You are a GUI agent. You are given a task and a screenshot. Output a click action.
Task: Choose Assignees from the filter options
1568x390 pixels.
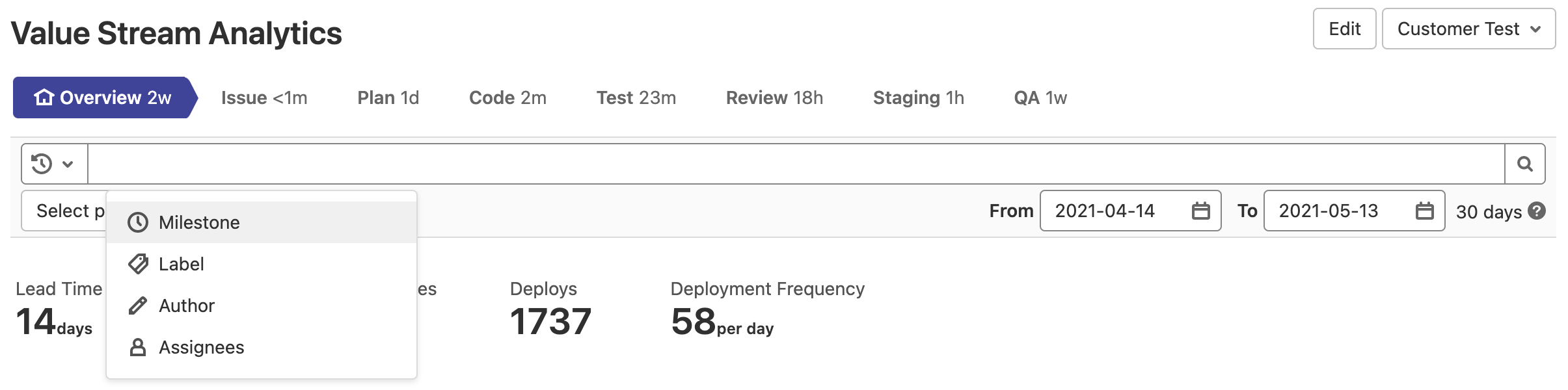pos(202,346)
